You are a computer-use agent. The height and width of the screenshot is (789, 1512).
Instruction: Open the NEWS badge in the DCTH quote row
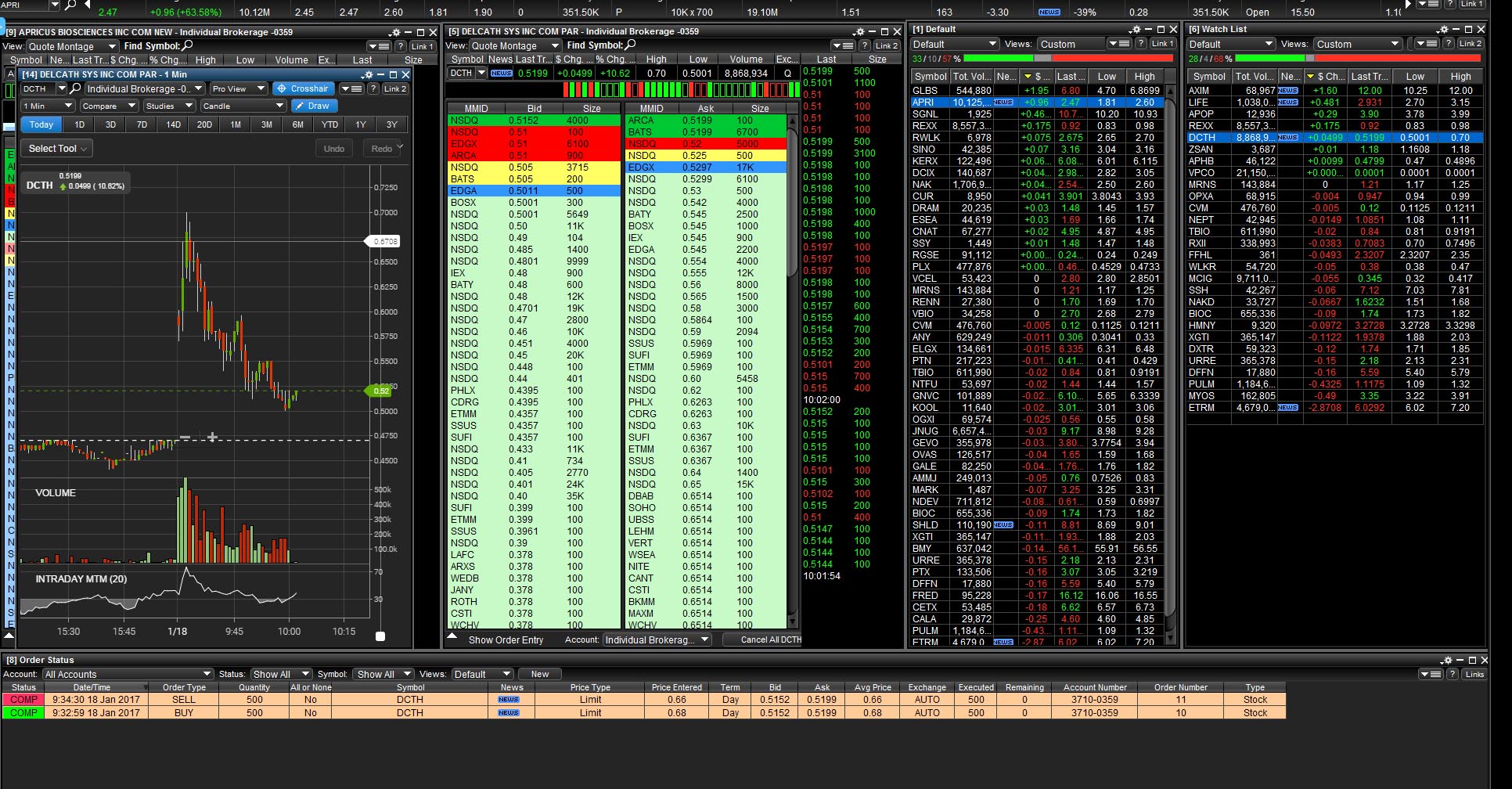click(501, 74)
